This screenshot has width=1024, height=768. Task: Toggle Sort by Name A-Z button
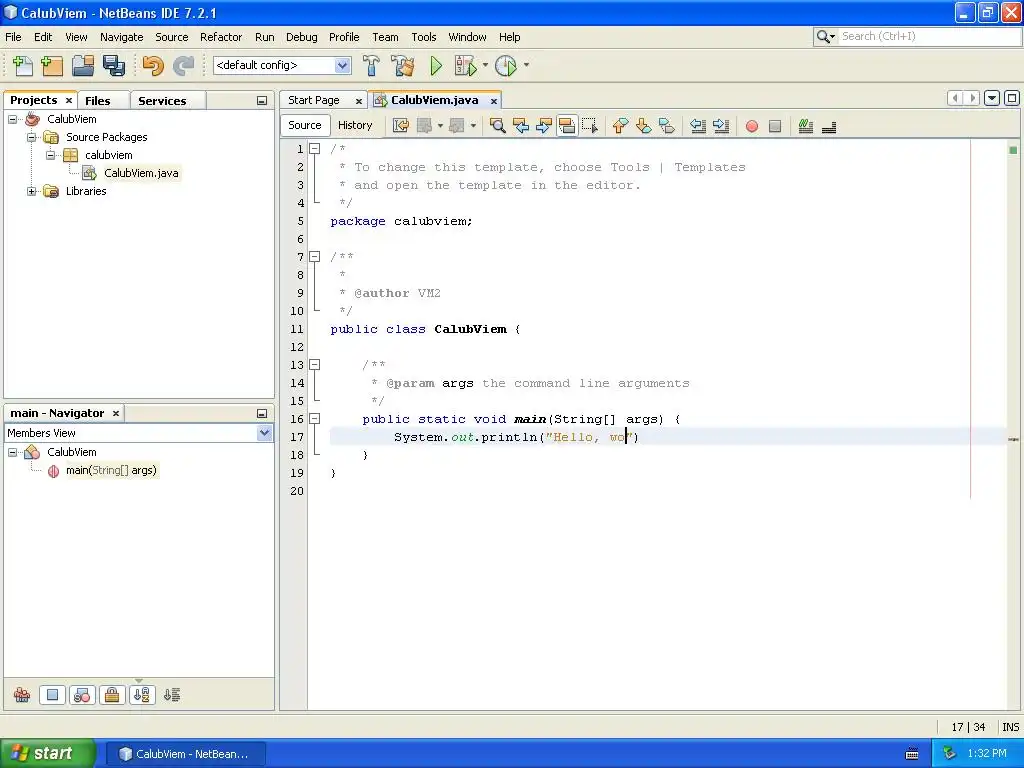click(x=142, y=695)
